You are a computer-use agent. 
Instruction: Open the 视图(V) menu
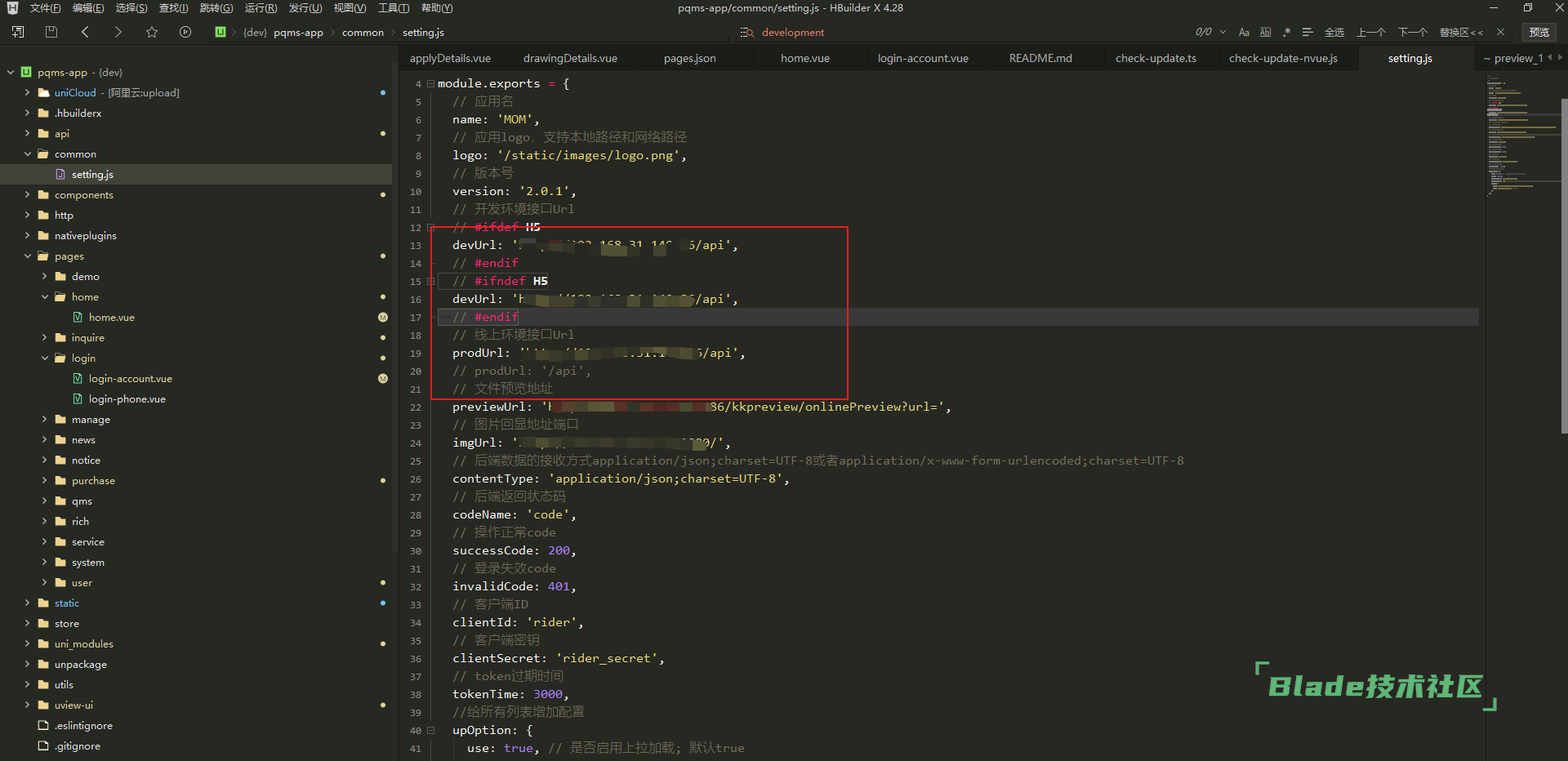coord(350,8)
